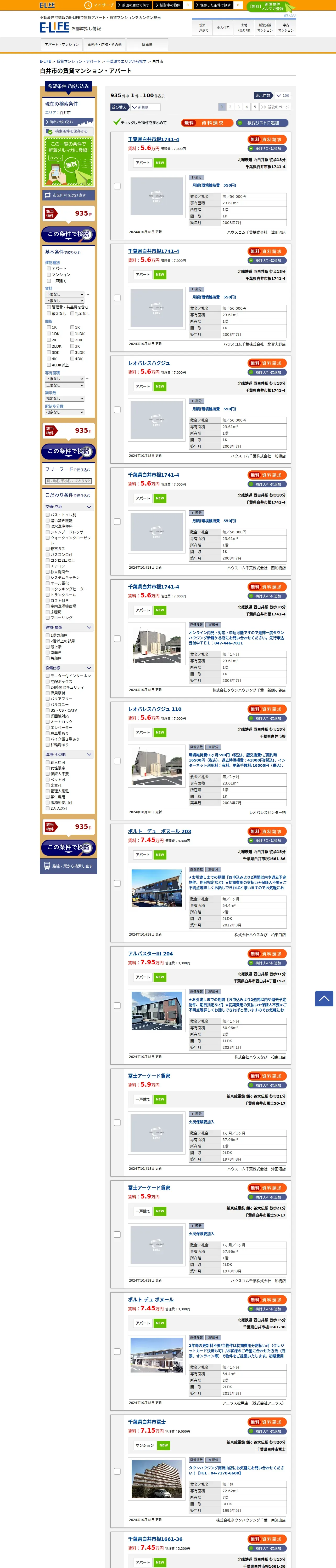Save search conditions via 検索条件を保存する
Image resolution: width=336 pixels, height=1568 pixels.
pos(69,131)
